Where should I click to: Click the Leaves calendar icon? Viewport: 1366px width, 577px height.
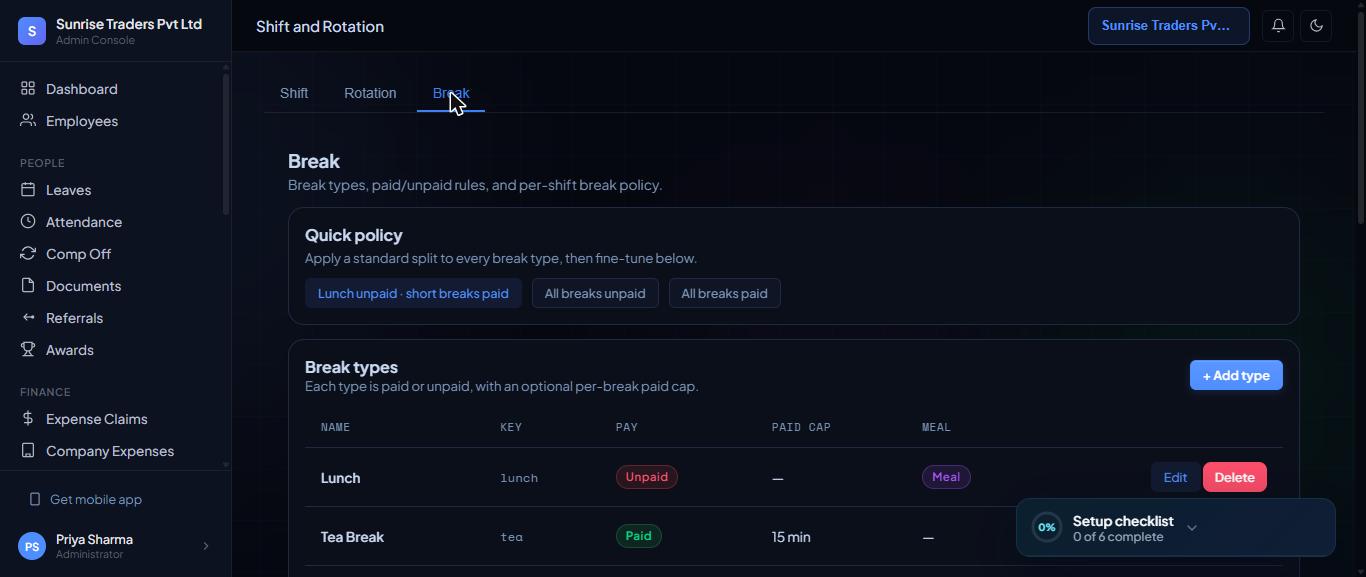pyautogui.click(x=28, y=190)
